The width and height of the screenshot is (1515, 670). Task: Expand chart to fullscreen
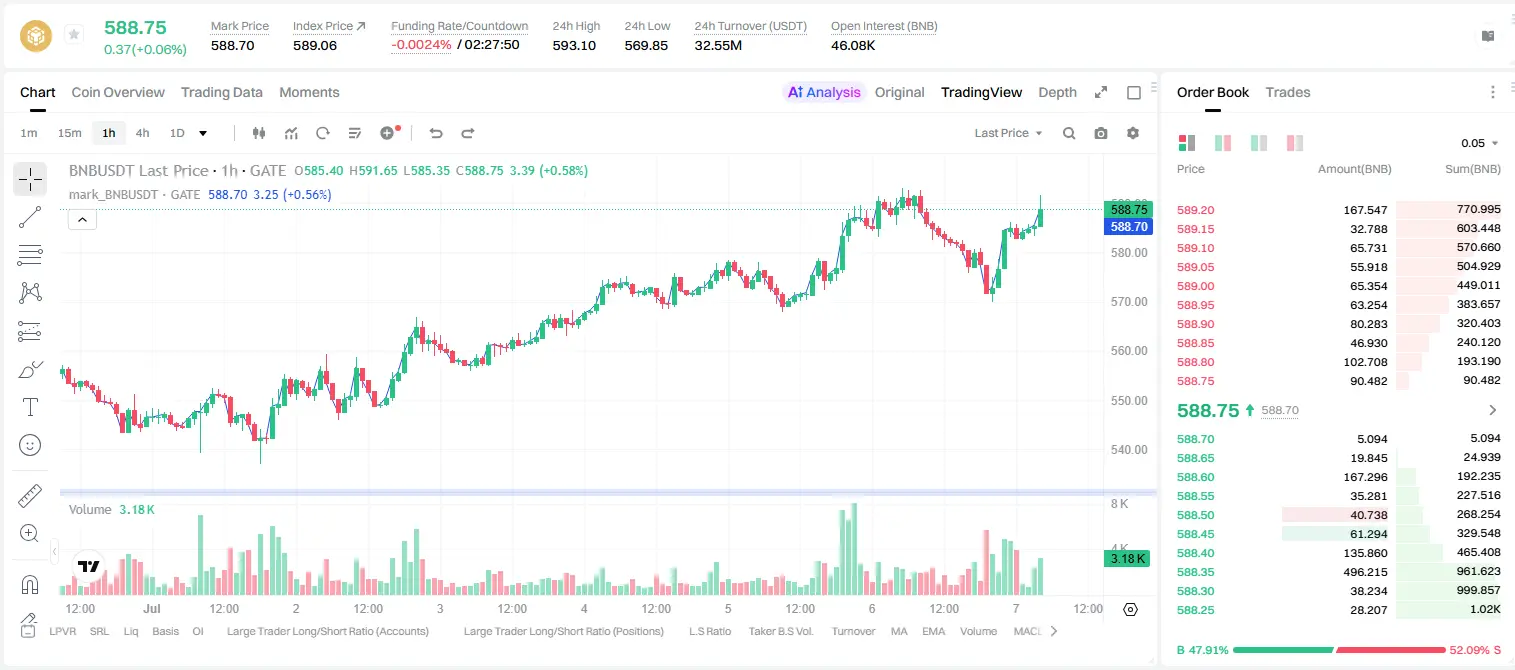coord(1101,92)
